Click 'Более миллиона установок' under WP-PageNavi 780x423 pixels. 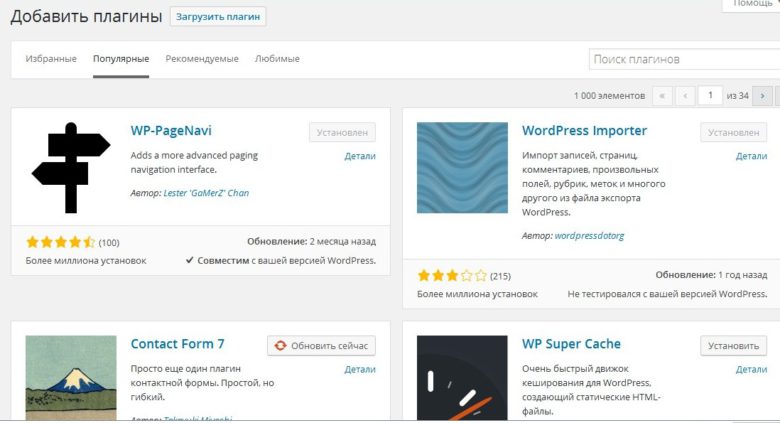tap(86, 261)
